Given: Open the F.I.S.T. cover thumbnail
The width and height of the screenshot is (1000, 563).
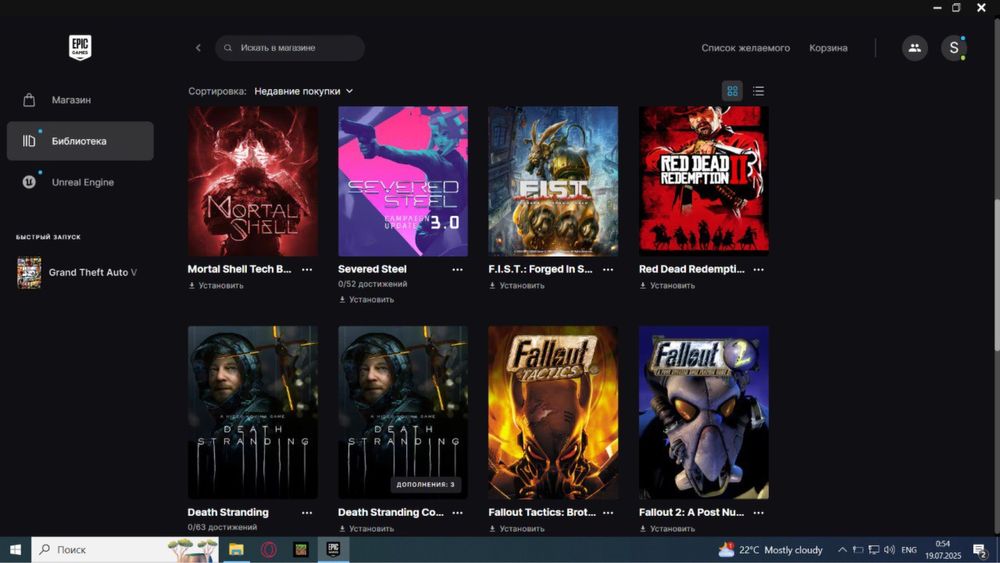Looking at the screenshot, I should 553,181.
